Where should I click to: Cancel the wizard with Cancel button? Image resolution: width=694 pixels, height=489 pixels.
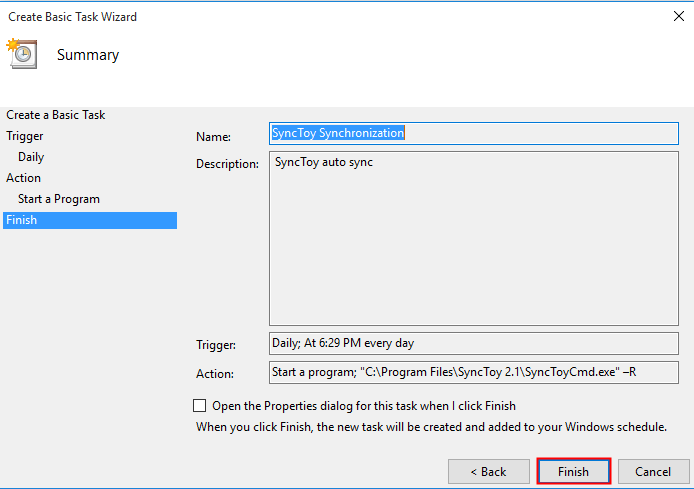652,471
